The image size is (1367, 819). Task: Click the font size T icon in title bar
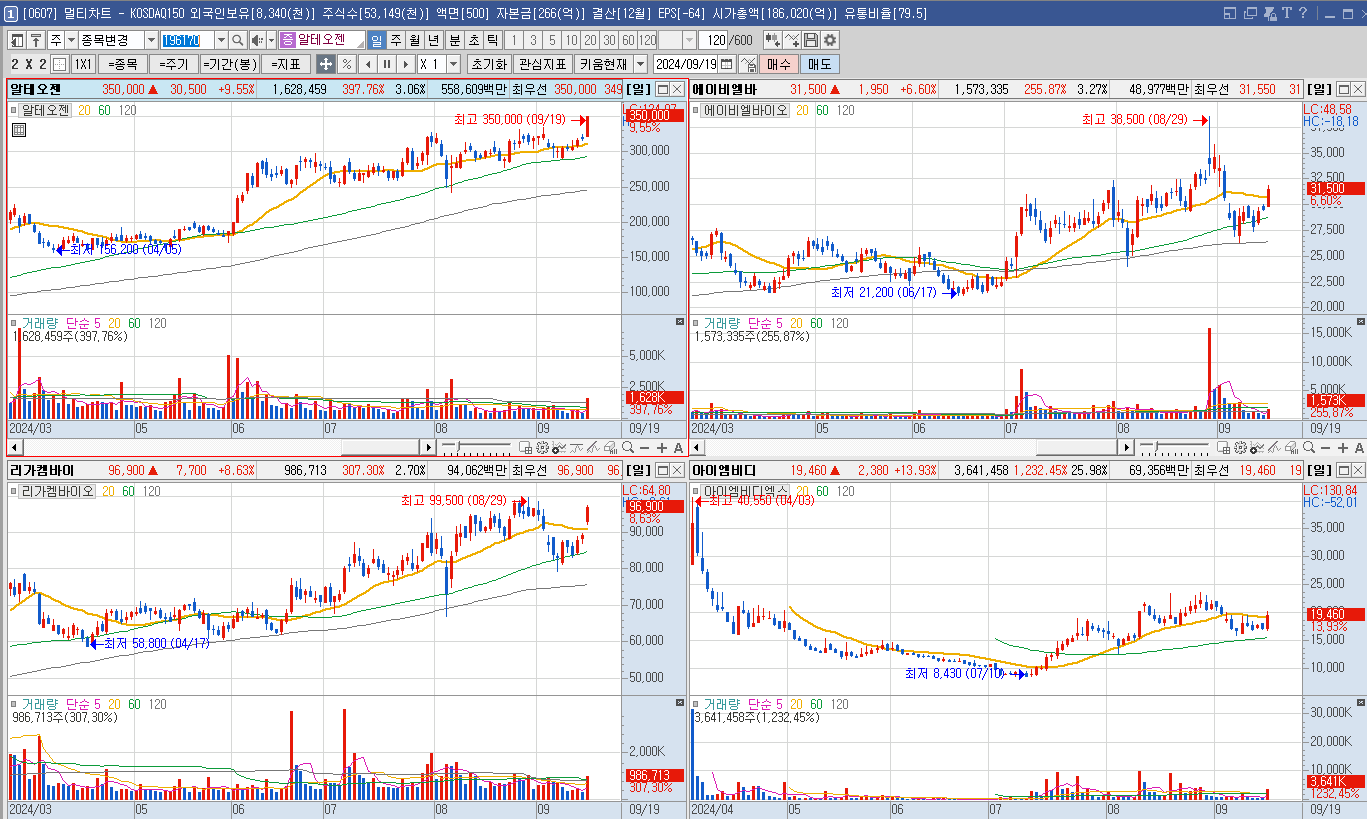point(1287,13)
